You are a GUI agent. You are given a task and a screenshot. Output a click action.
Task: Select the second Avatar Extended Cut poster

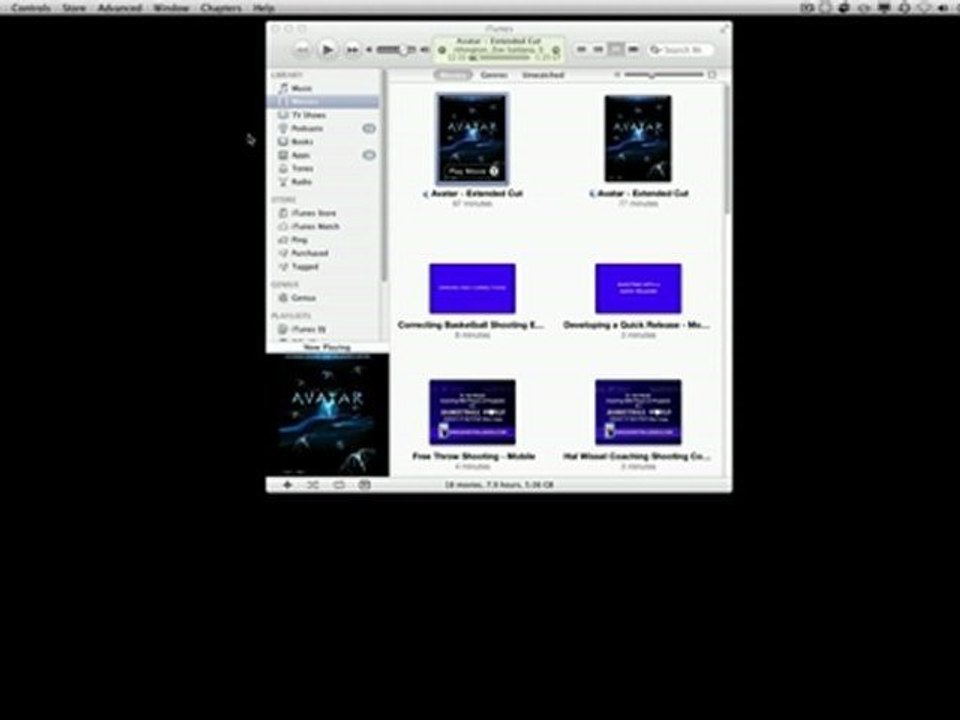coord(638,139)
